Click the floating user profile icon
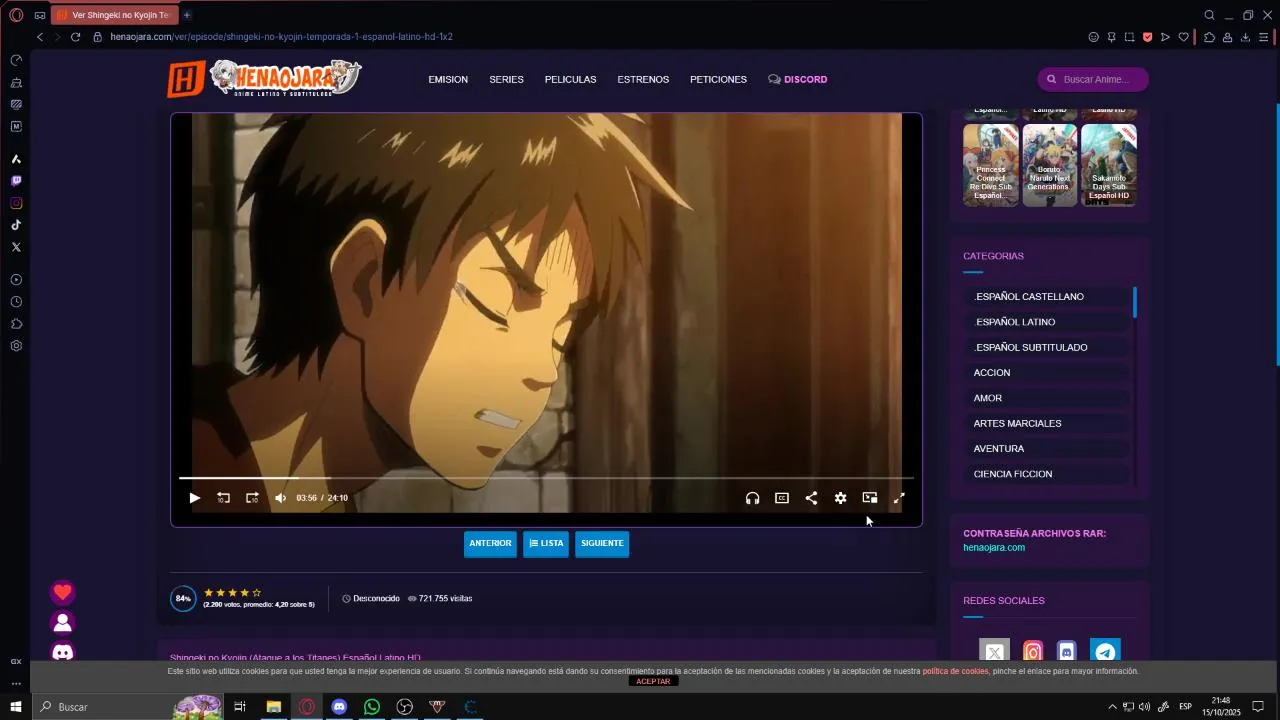 [x=63, y=623]
